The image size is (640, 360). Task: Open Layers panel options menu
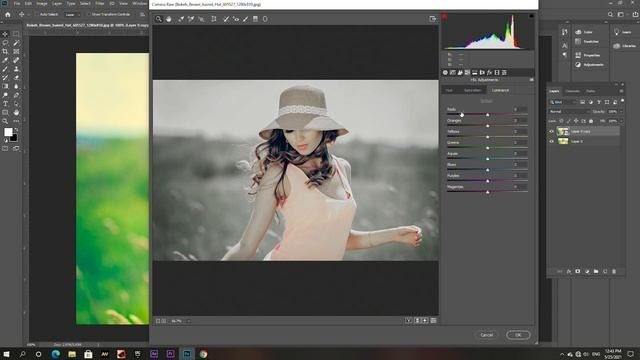621,91
